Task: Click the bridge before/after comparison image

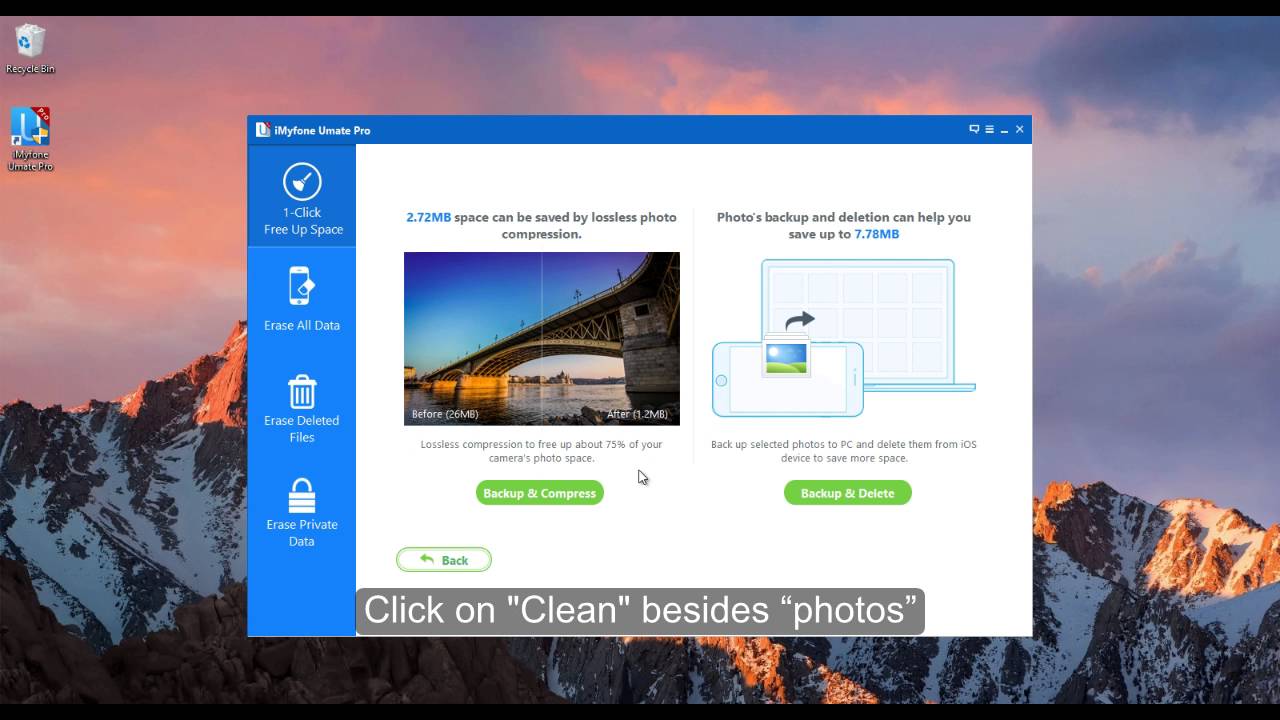Action: (x=542, y=339)
